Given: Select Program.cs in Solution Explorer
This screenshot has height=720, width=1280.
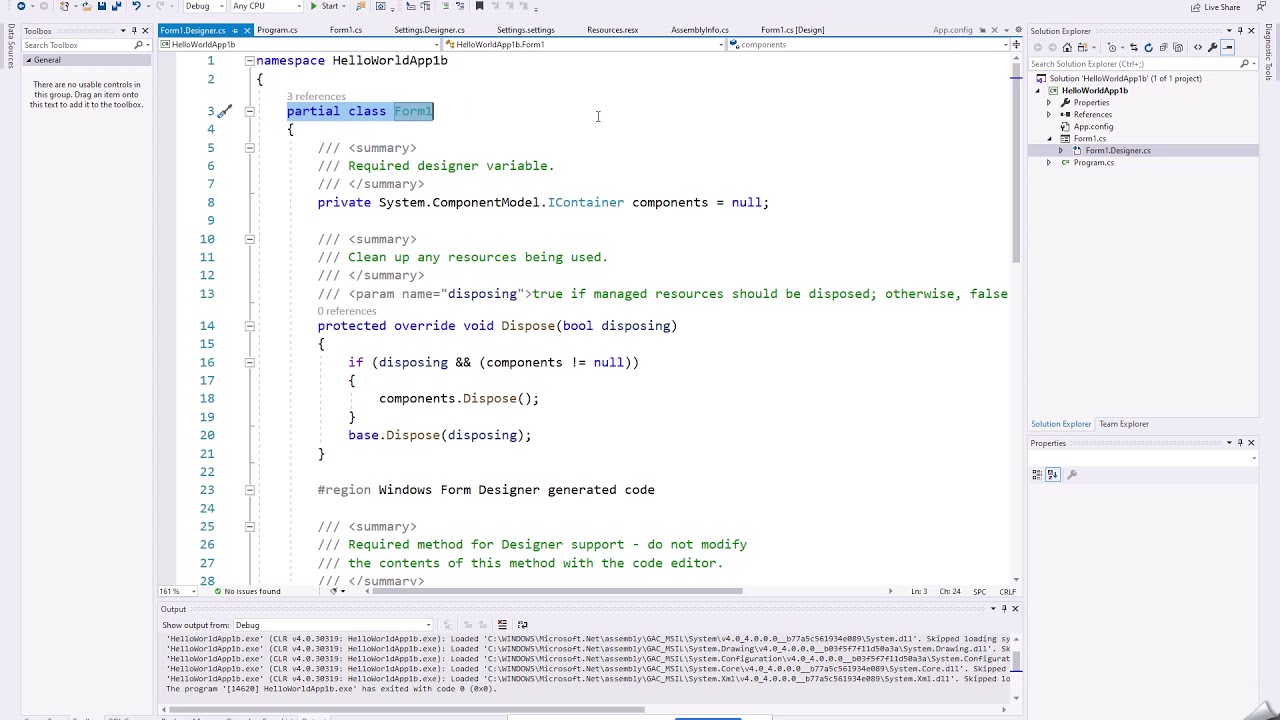Looking at the screenshot, I should click(x=1093, y=163).
